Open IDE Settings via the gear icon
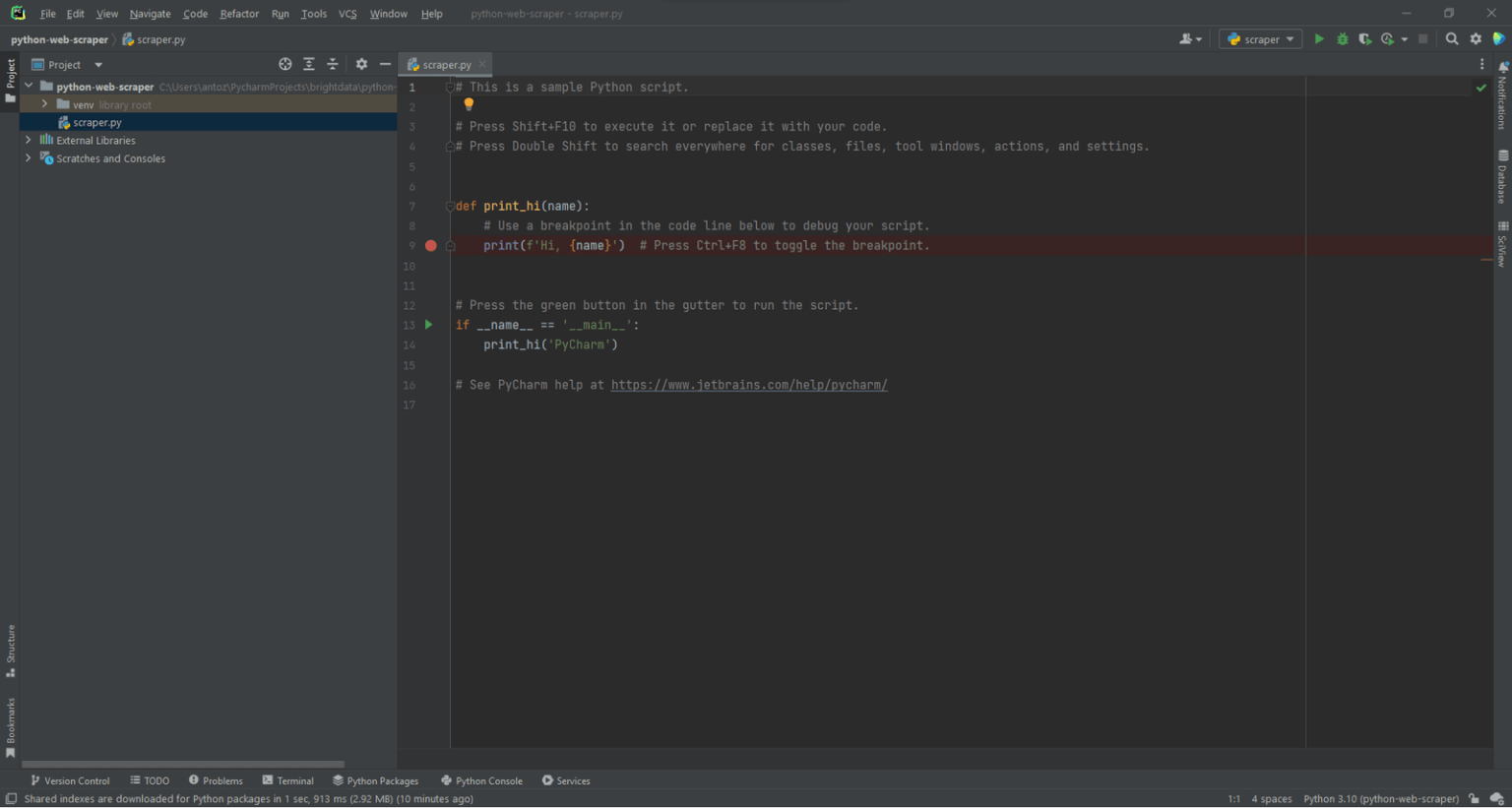Image resolution: width=1512 pixels, height=808 pixels. pos(1476,38)
